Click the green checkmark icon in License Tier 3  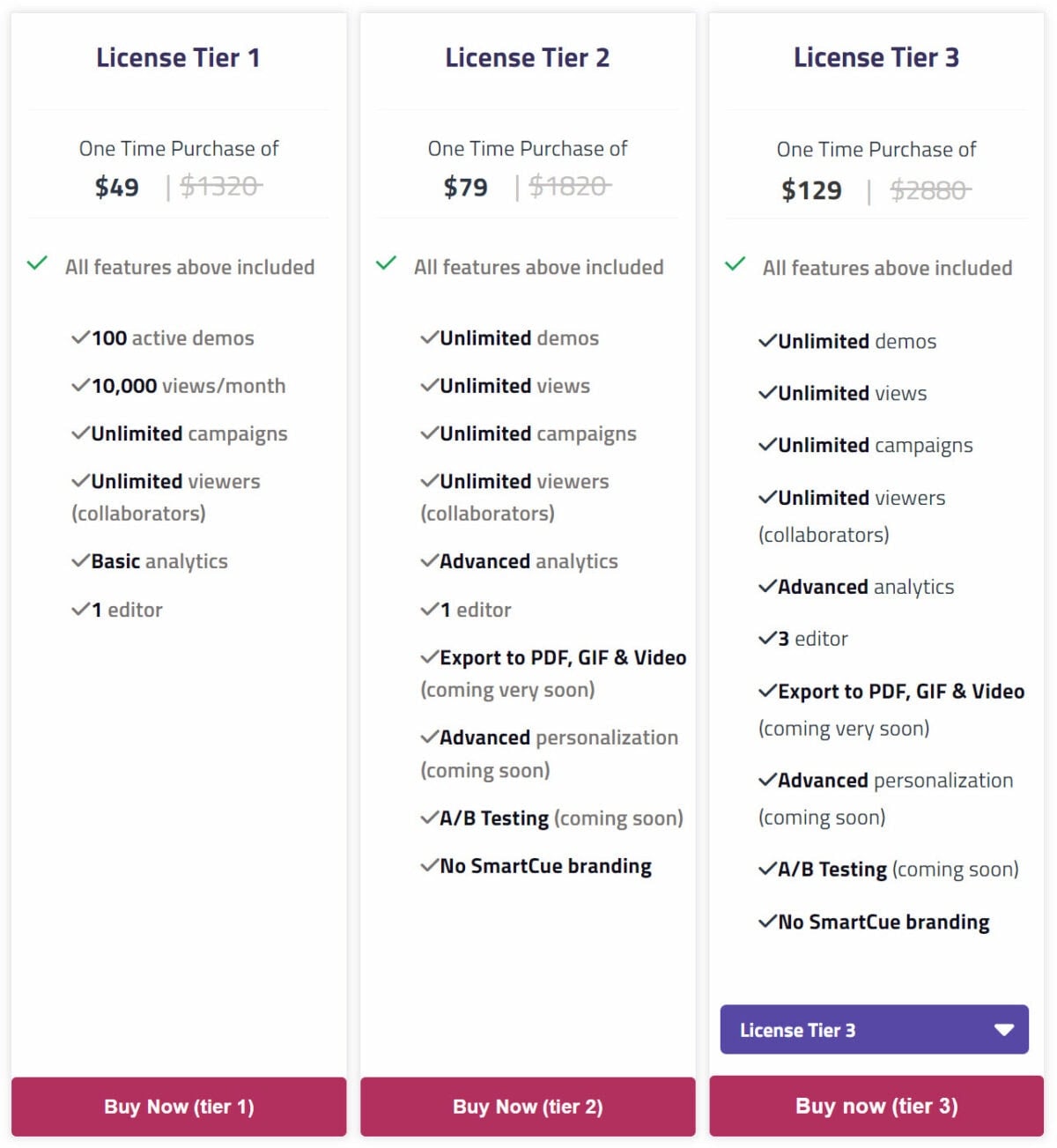[x=733, y=264]
